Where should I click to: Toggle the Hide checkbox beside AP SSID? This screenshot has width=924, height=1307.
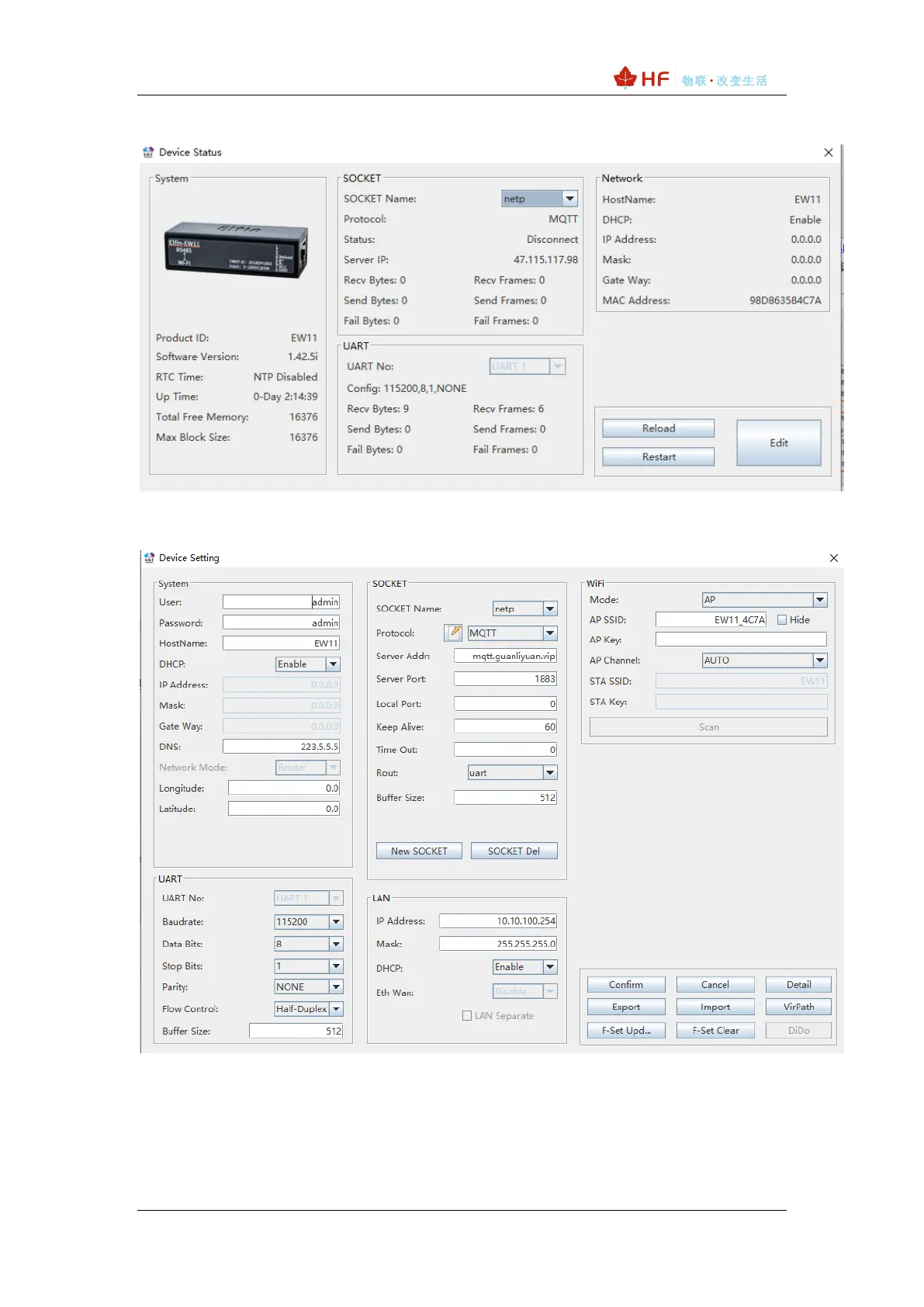click(x=782, y=619)
